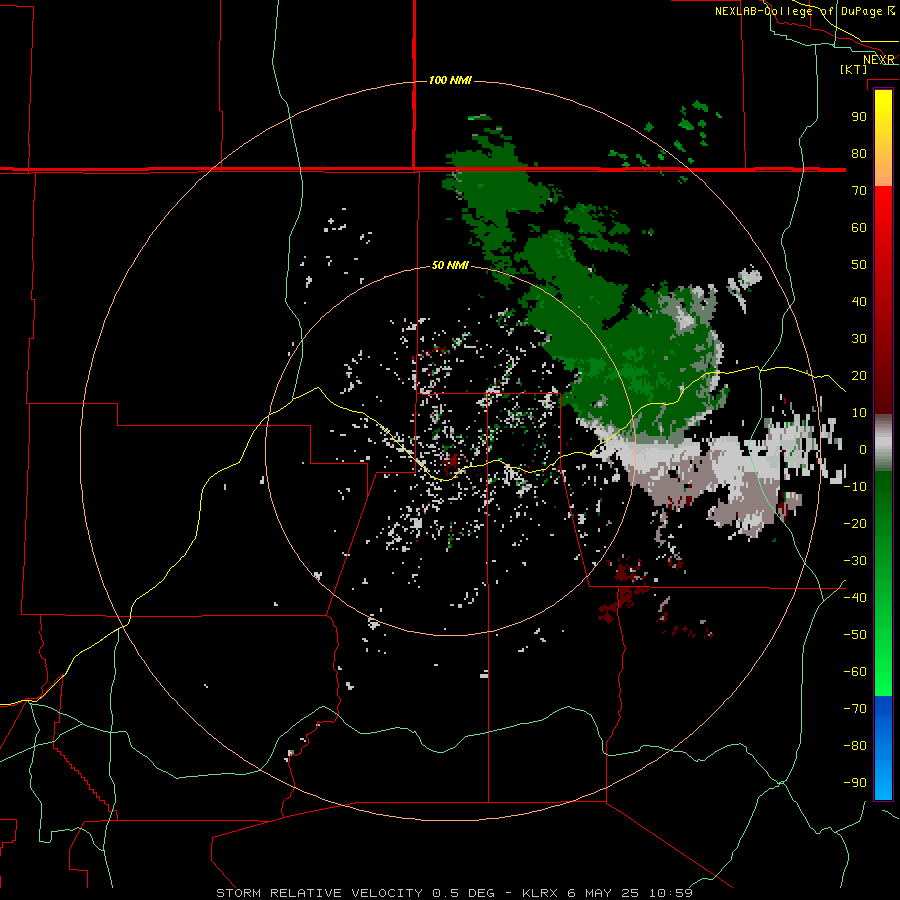Click the -80 value on the velocity scale
This screenshot has height=900, width=900.
855,746
